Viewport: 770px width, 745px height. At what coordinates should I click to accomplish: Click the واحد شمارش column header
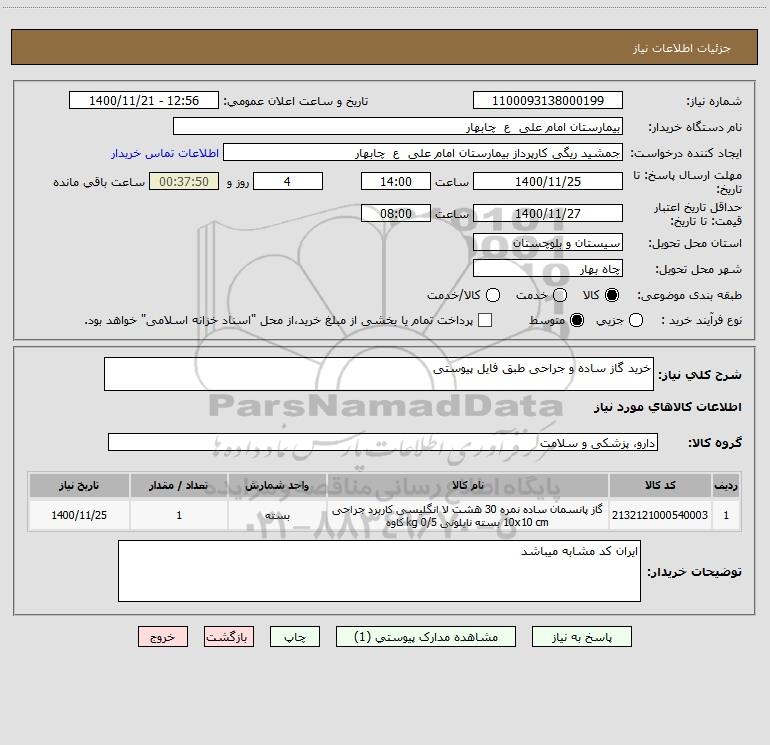tap(277, 485)
